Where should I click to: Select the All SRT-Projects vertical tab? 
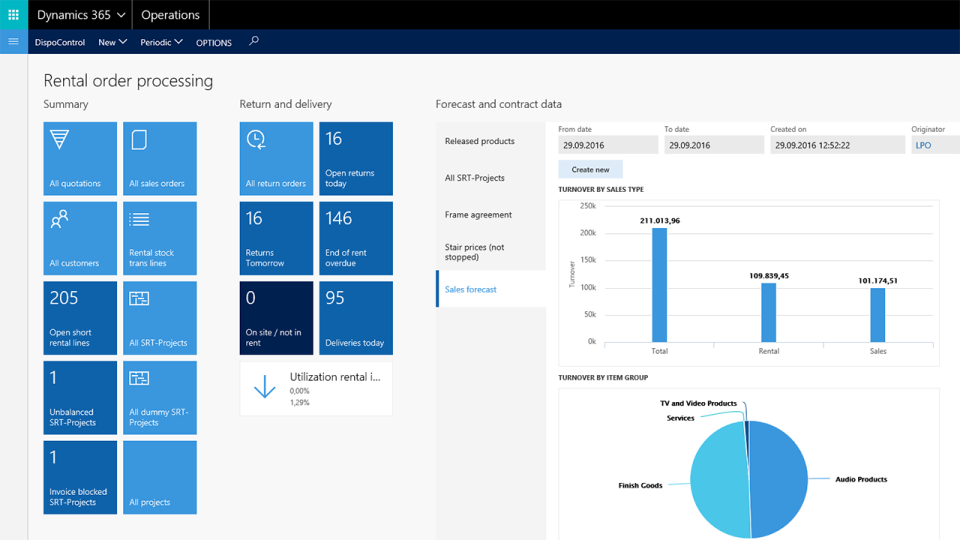tap(491, 178)
